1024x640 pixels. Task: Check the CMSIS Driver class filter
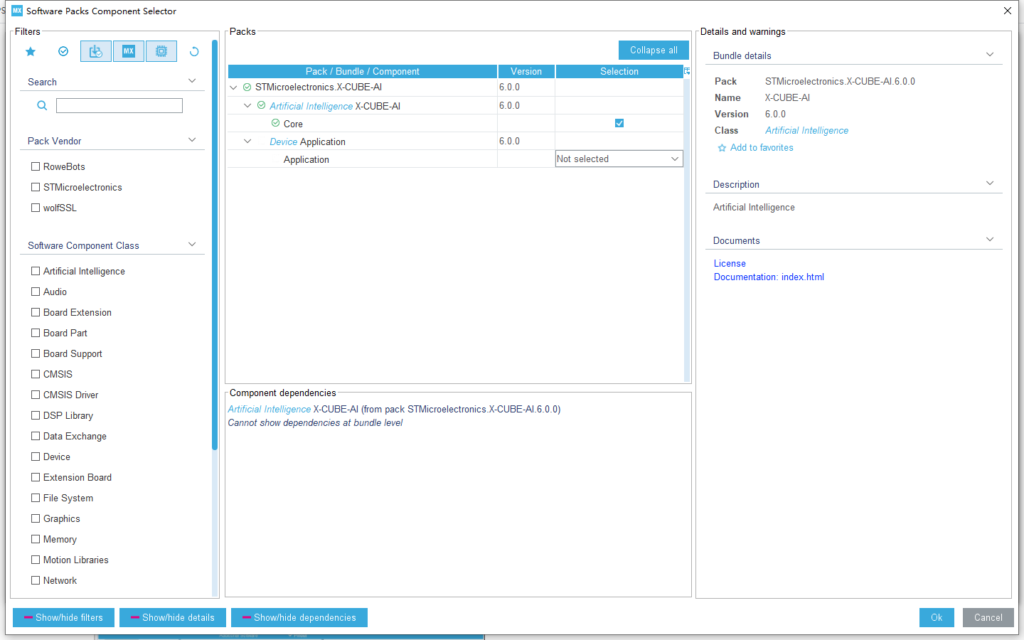tap(35, 394)
